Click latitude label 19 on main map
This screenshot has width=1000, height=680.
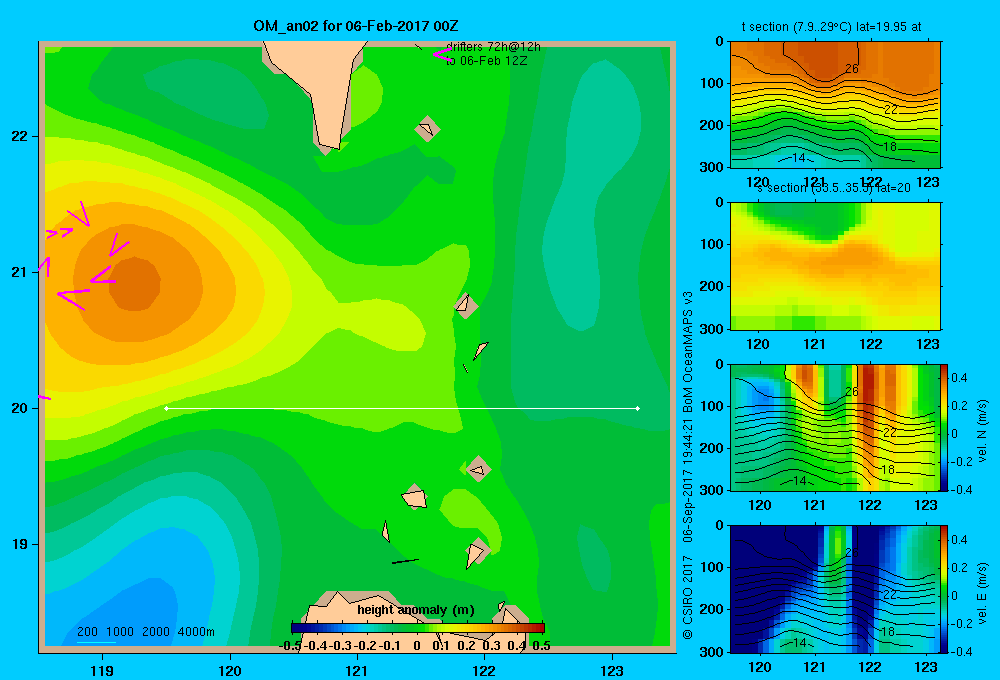point(20,544)
